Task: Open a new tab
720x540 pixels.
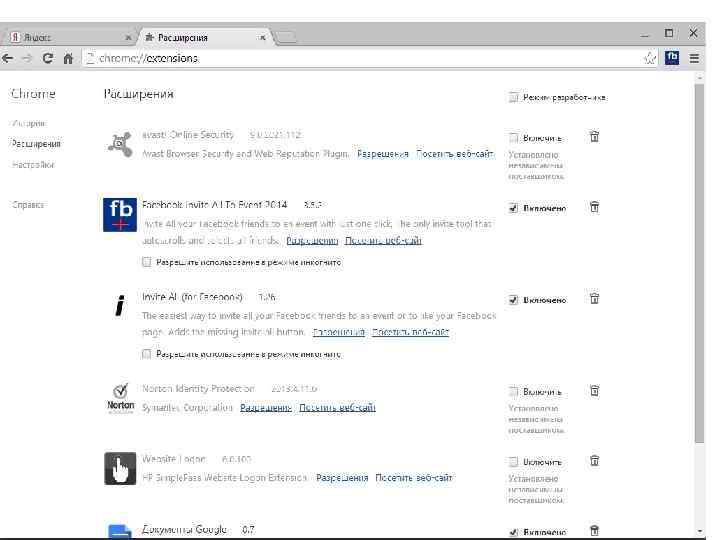Action: [x=286, y=38]
